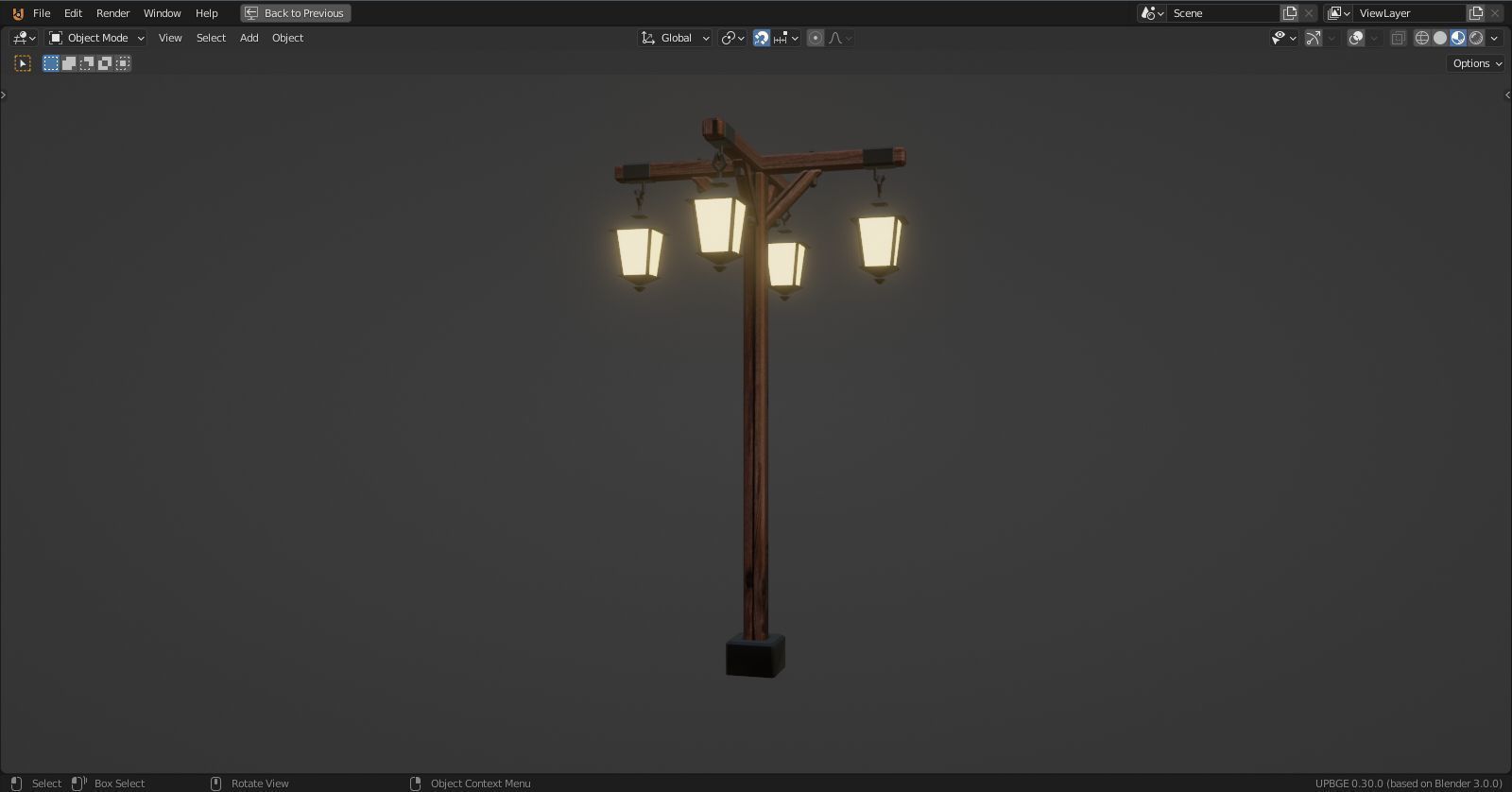Choose the Intersect Selection mode icon
Screen dimensions: 1512x792
point(123,63)
